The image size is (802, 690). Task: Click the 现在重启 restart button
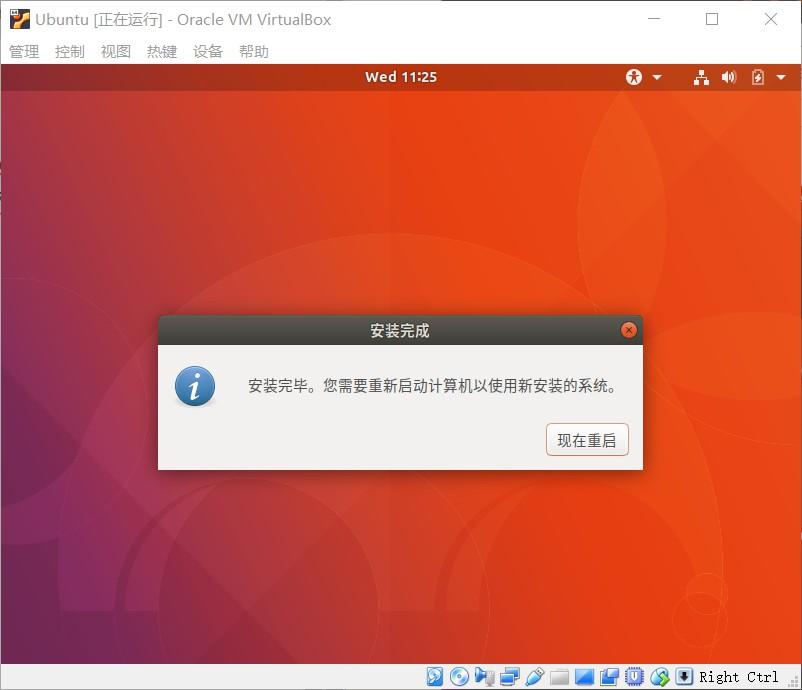(587, 439)
